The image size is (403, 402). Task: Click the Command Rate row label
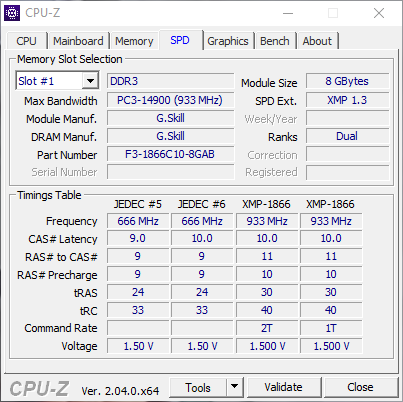pos(61,328)
